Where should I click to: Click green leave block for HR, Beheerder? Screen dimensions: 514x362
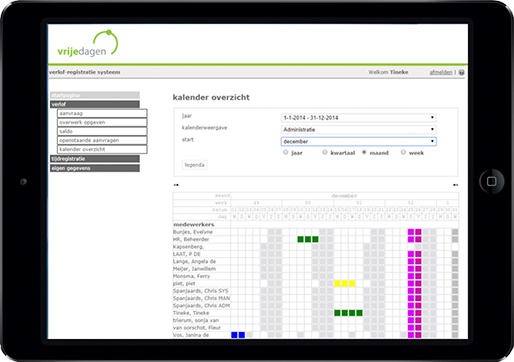coord(308,239)
